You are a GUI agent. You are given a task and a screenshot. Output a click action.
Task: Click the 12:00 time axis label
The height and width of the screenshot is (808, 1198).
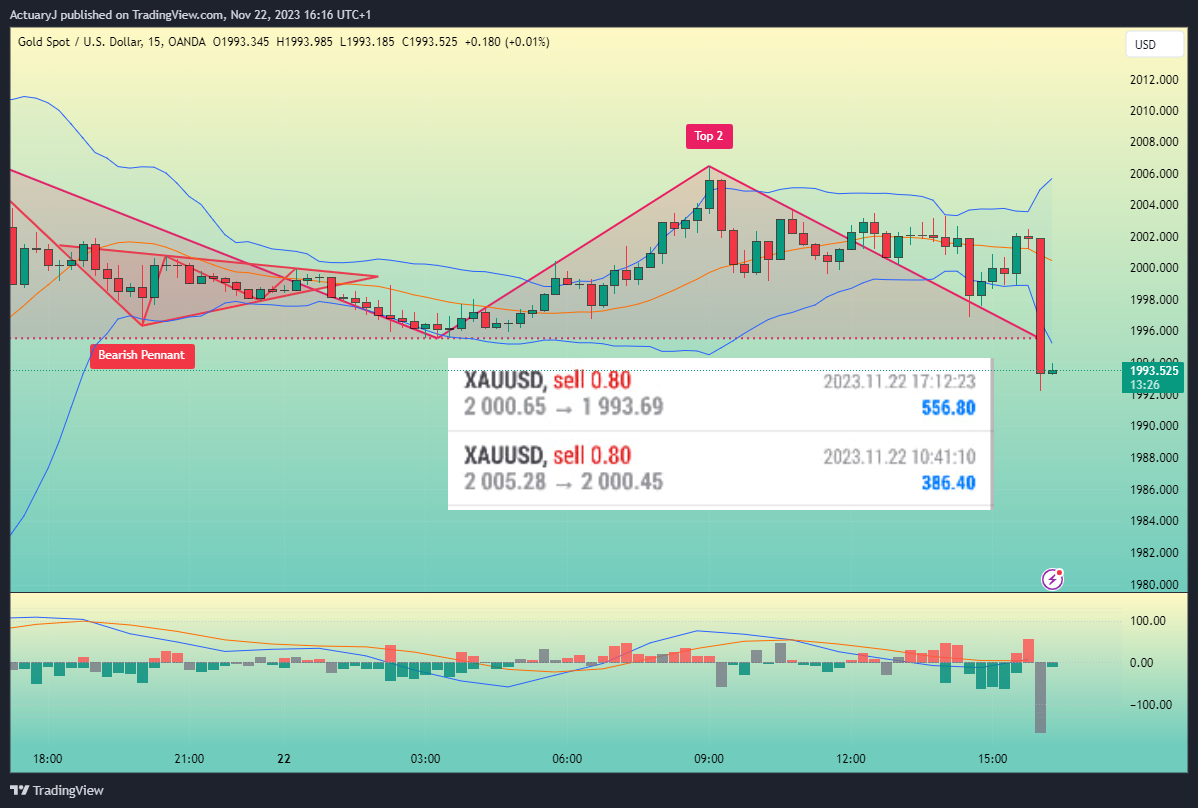[851, 759]
